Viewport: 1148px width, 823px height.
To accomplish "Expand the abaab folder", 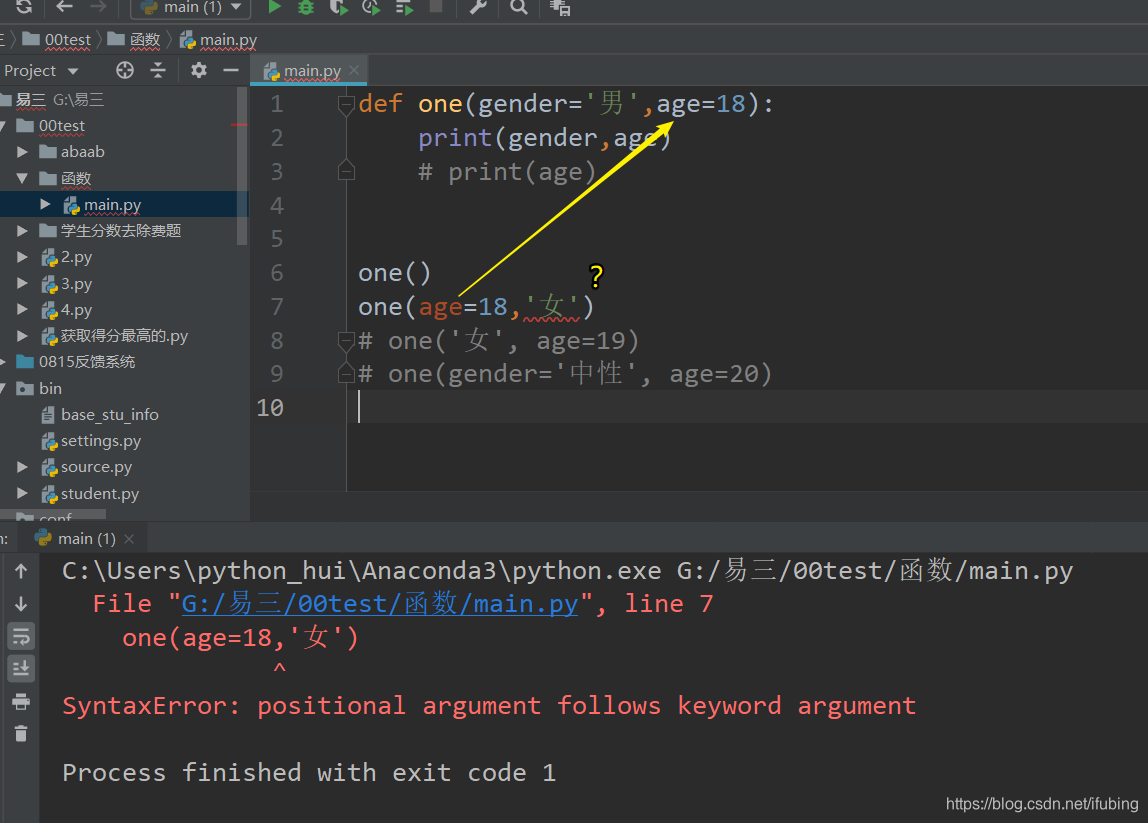I will click(x=22, y=152).
